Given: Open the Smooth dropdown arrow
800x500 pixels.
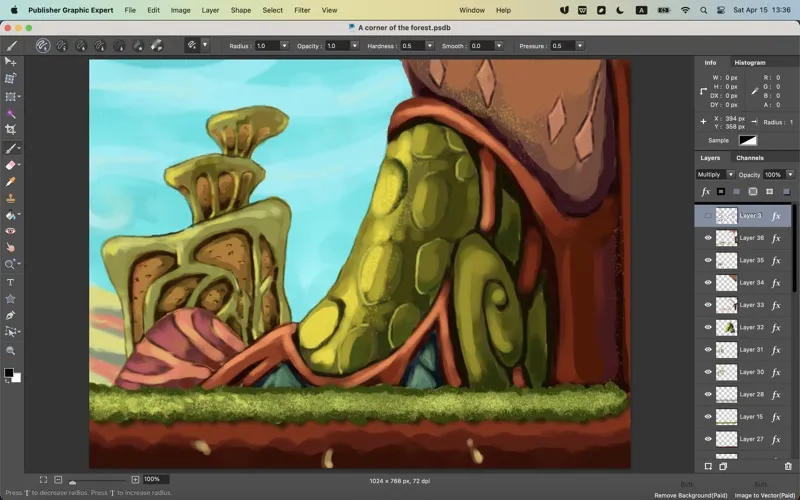Looking at the screenshot, I should point(499,46).
